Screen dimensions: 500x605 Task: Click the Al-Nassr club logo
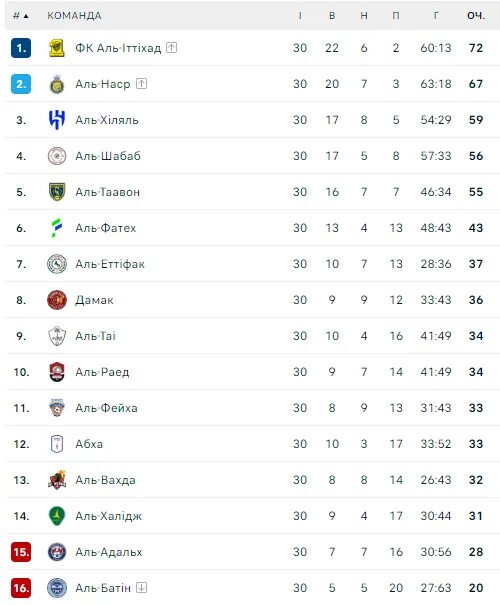point(57,84)
